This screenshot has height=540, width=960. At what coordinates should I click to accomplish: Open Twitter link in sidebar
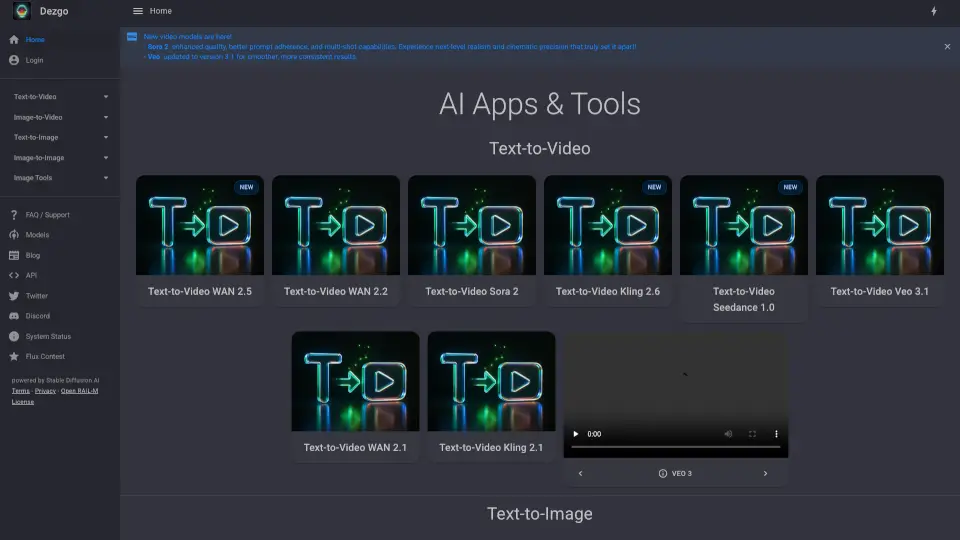point(36,296)
